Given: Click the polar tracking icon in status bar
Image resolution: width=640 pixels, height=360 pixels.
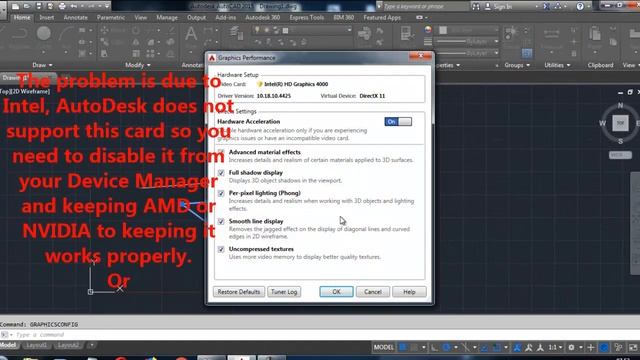Looking at the screenshot, I should (446, 347).
